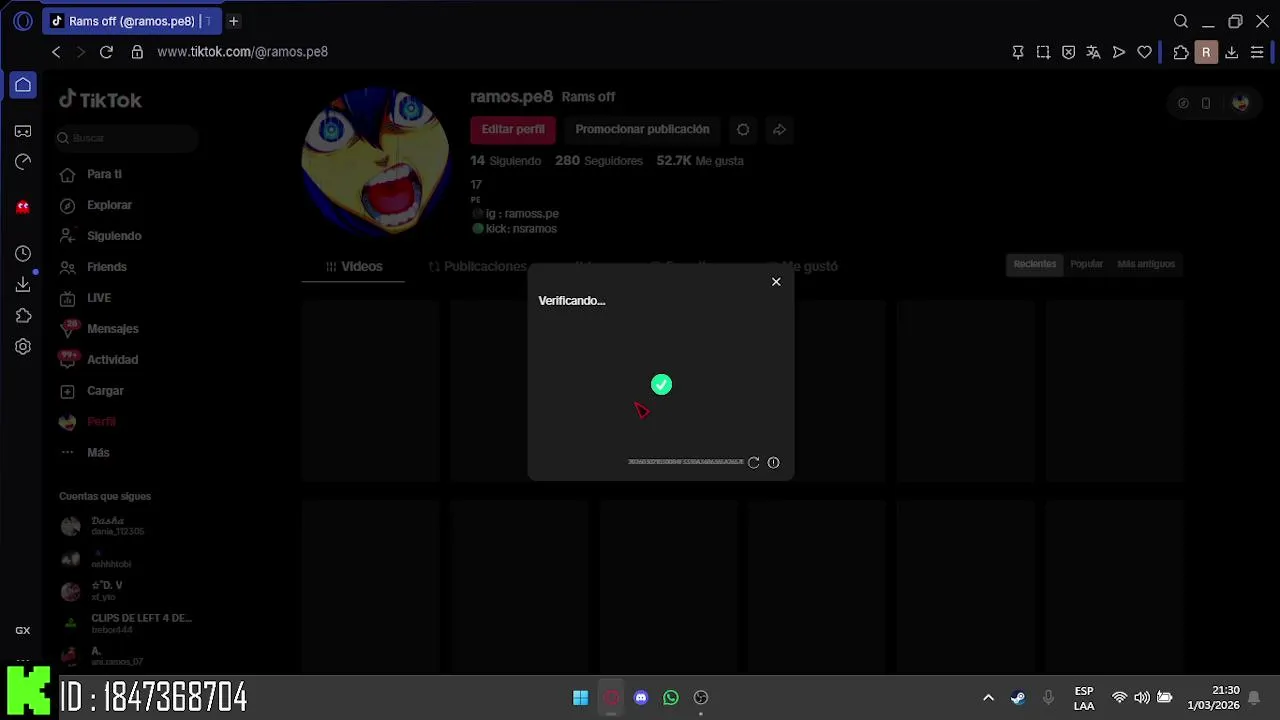The image size is (1280, 720).
Task: Open Settings gear in Opera sidebar
Action: coord(23,347)
